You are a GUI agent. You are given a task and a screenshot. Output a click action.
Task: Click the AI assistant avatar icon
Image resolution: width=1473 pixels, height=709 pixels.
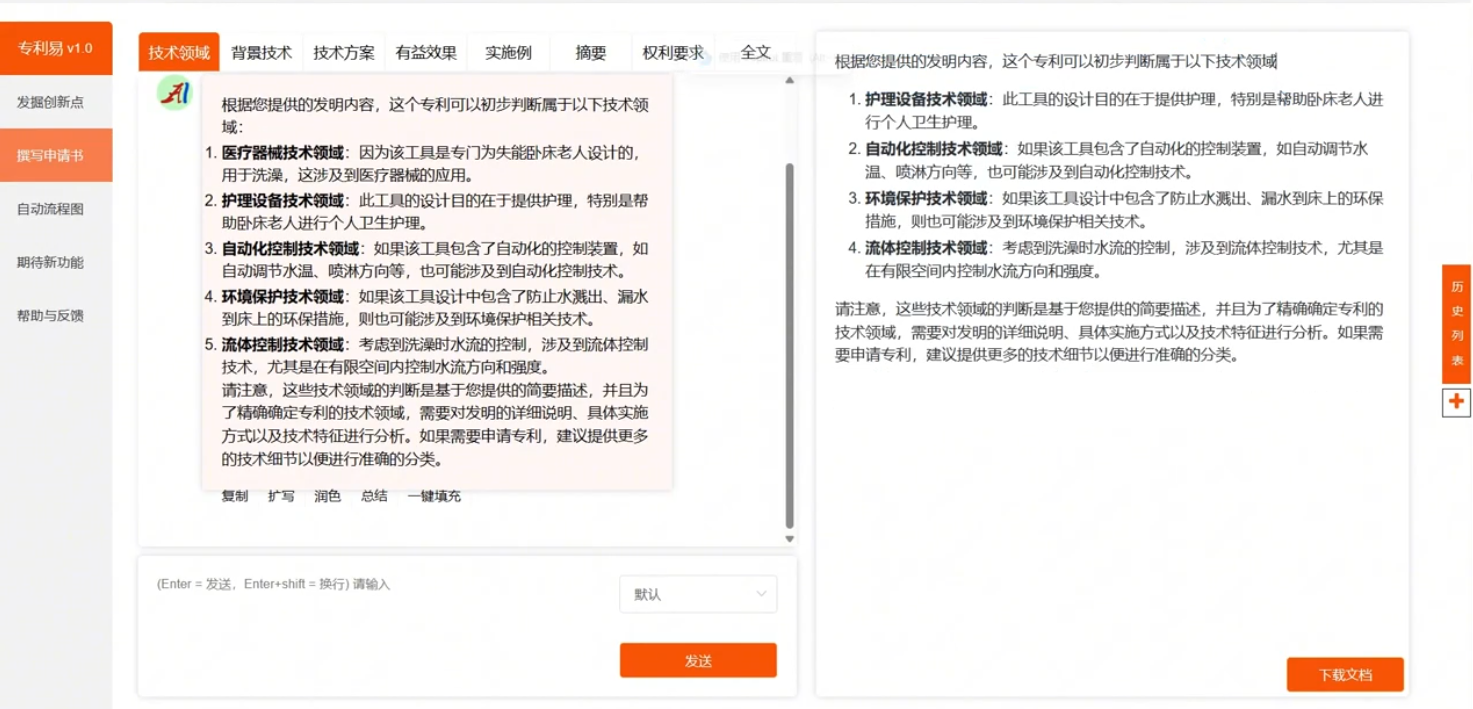click(174, 93)
